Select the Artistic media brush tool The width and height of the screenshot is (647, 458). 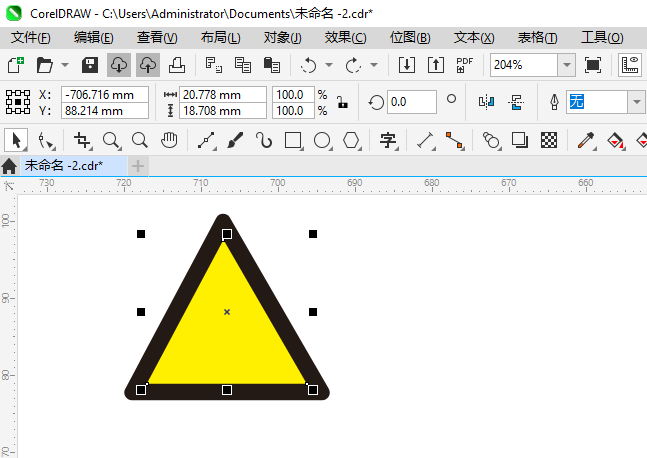[235, 140]
